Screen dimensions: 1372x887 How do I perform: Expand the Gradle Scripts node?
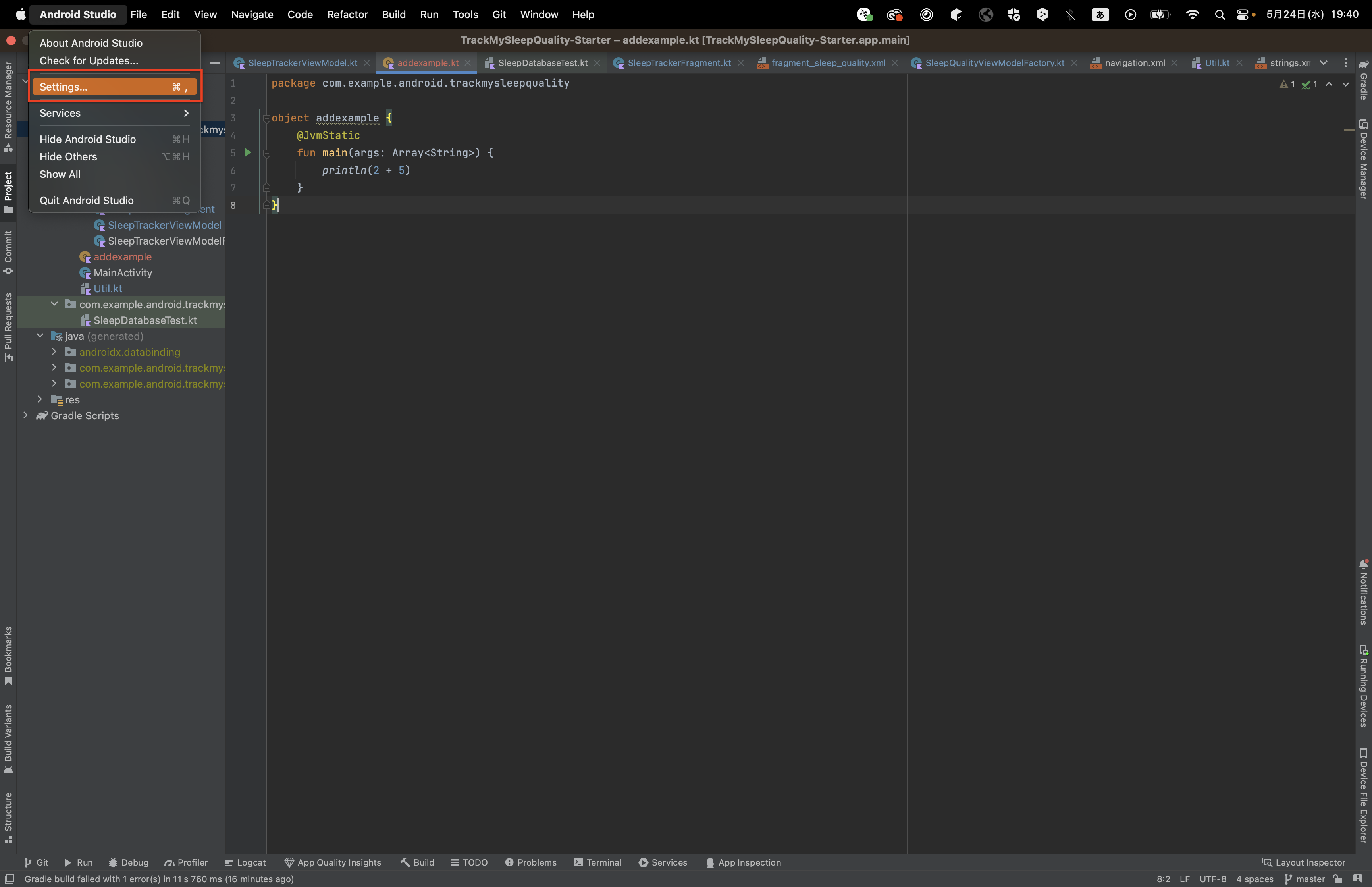(25, 415)
